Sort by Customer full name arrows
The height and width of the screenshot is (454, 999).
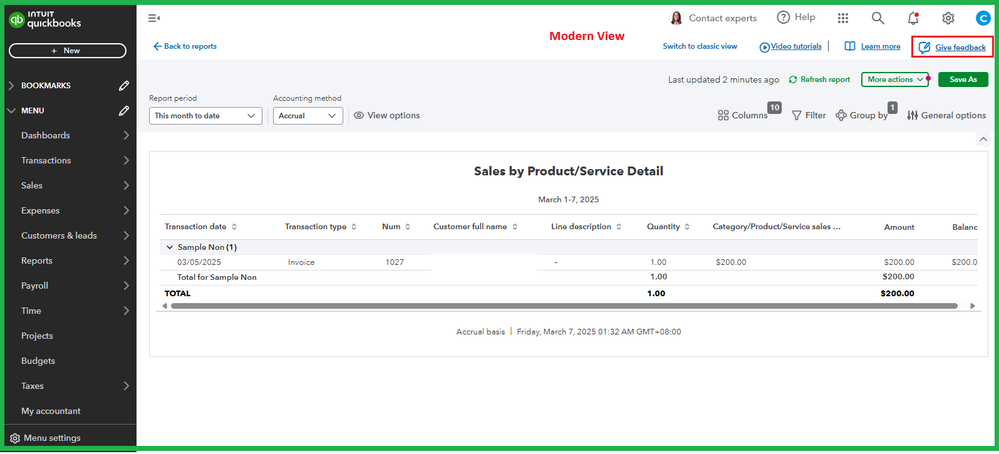[515, 227]
